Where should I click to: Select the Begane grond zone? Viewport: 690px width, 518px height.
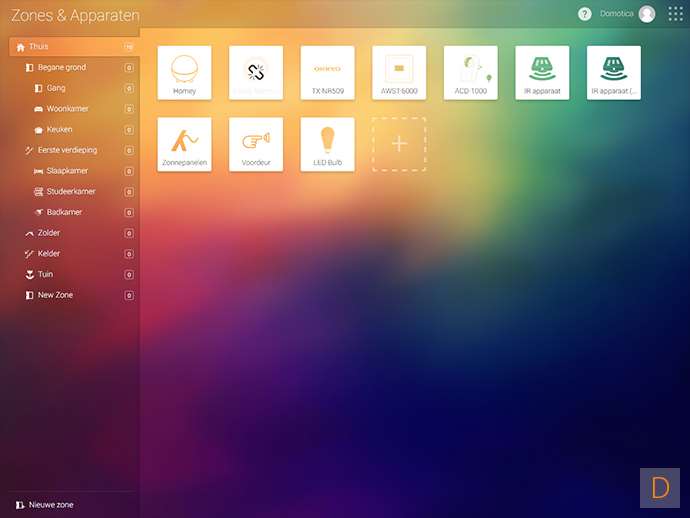tap(74, 67)
